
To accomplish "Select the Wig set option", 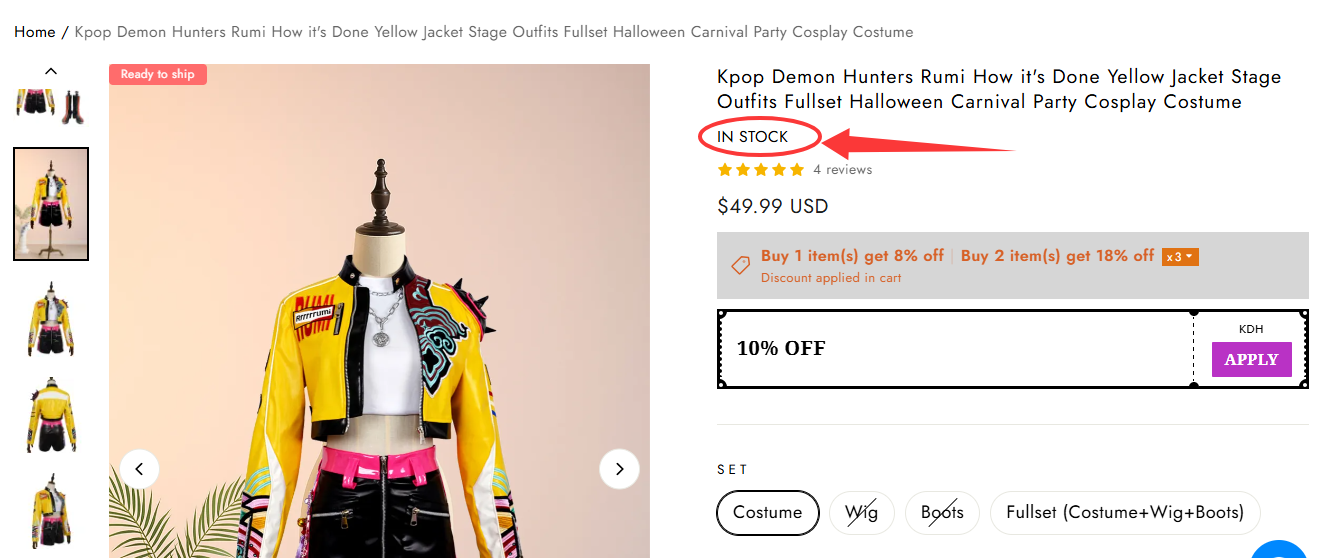I will [861, 513].
